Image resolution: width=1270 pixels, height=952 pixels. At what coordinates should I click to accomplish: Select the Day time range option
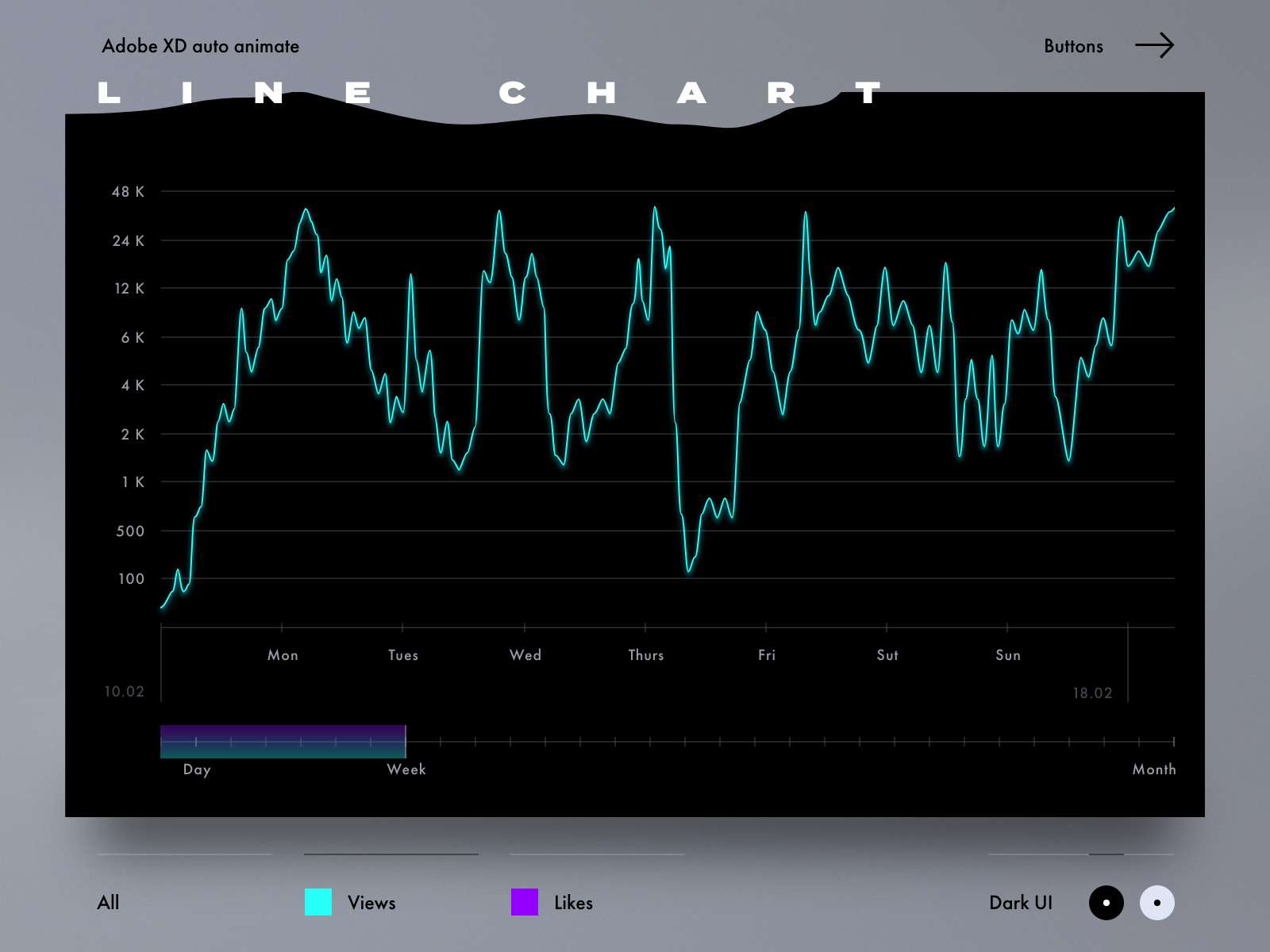[x=195, y=769]
